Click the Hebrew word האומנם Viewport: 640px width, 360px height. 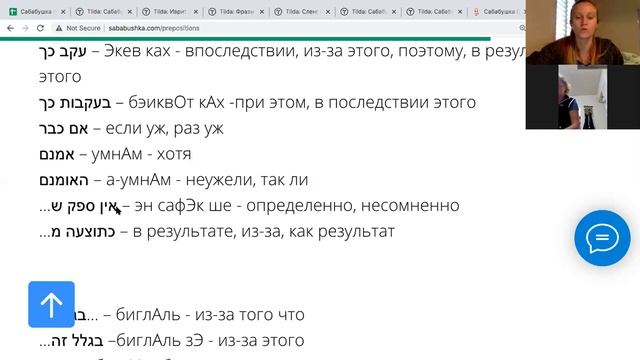(64, 180)
